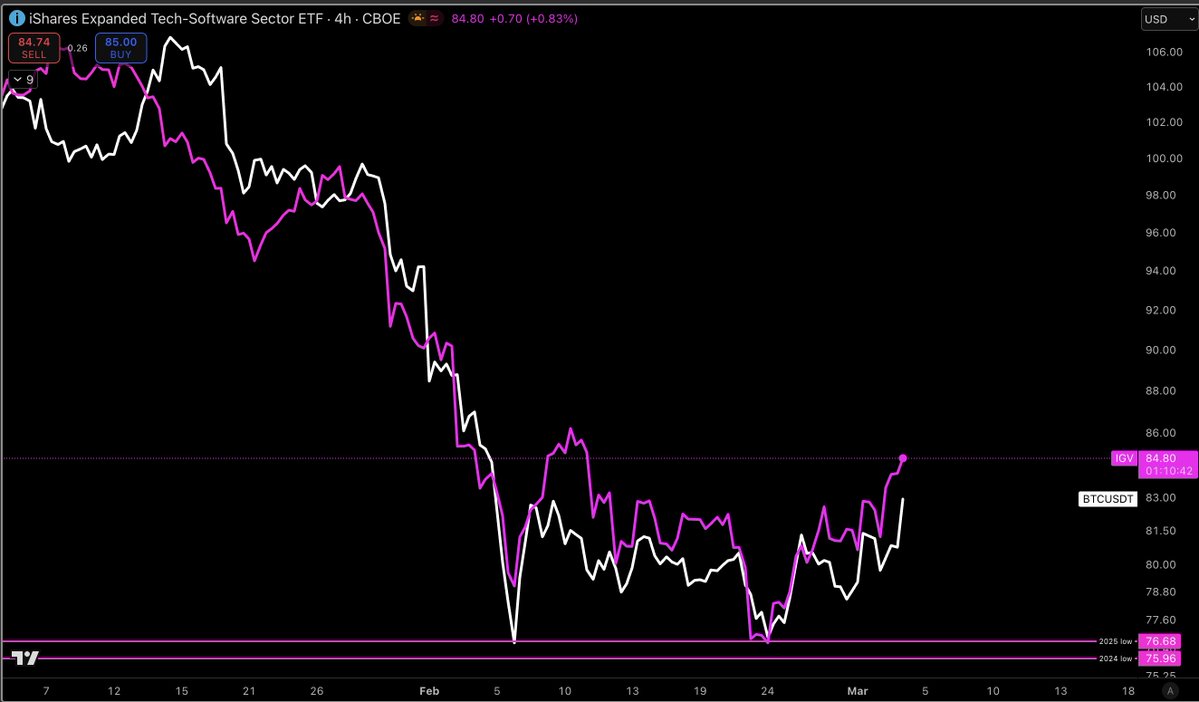Click the 84.74 SELL button
This screenshot has height=702, width=1199.
34,47
